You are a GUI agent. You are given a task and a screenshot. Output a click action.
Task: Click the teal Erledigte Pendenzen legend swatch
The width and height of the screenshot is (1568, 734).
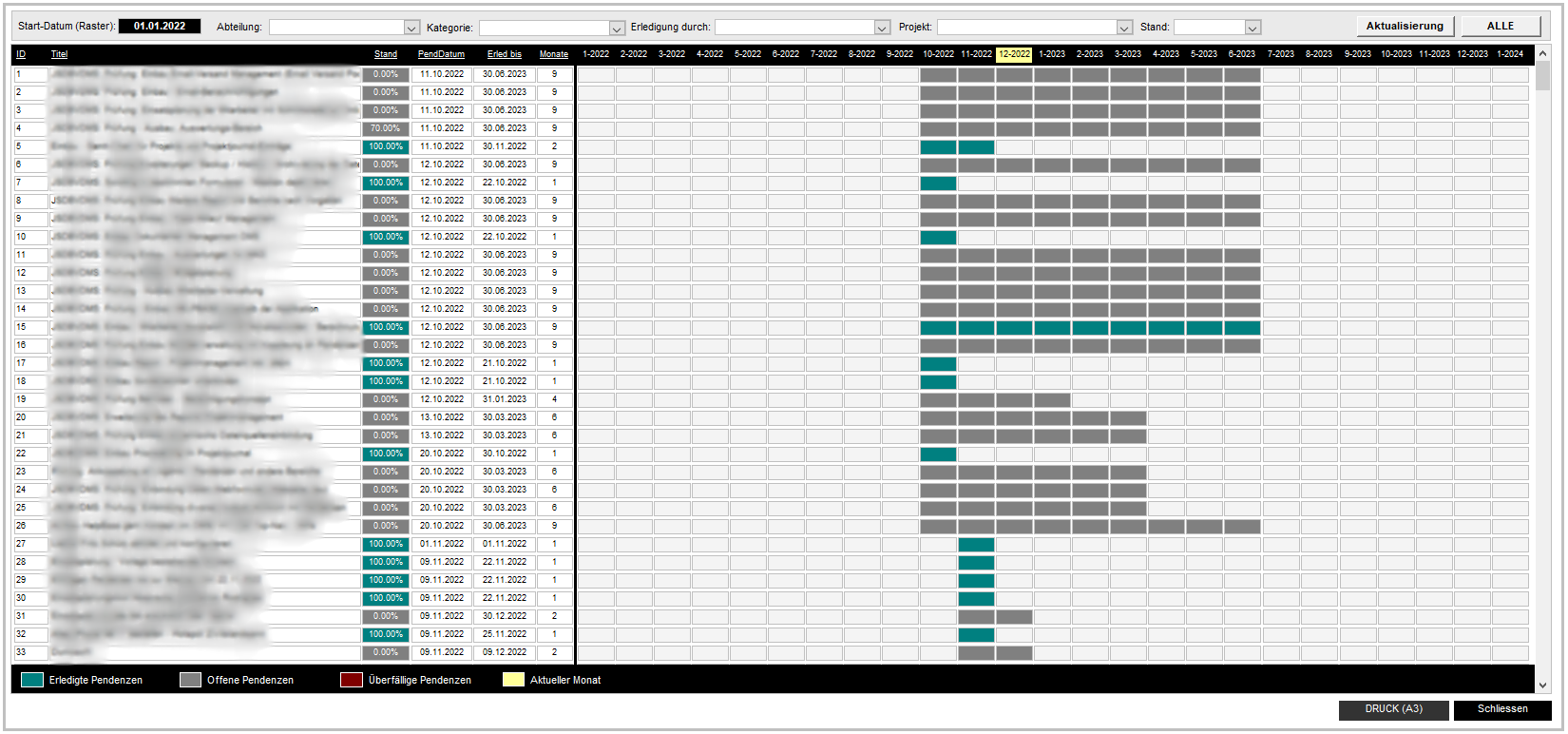coord(32,680)
